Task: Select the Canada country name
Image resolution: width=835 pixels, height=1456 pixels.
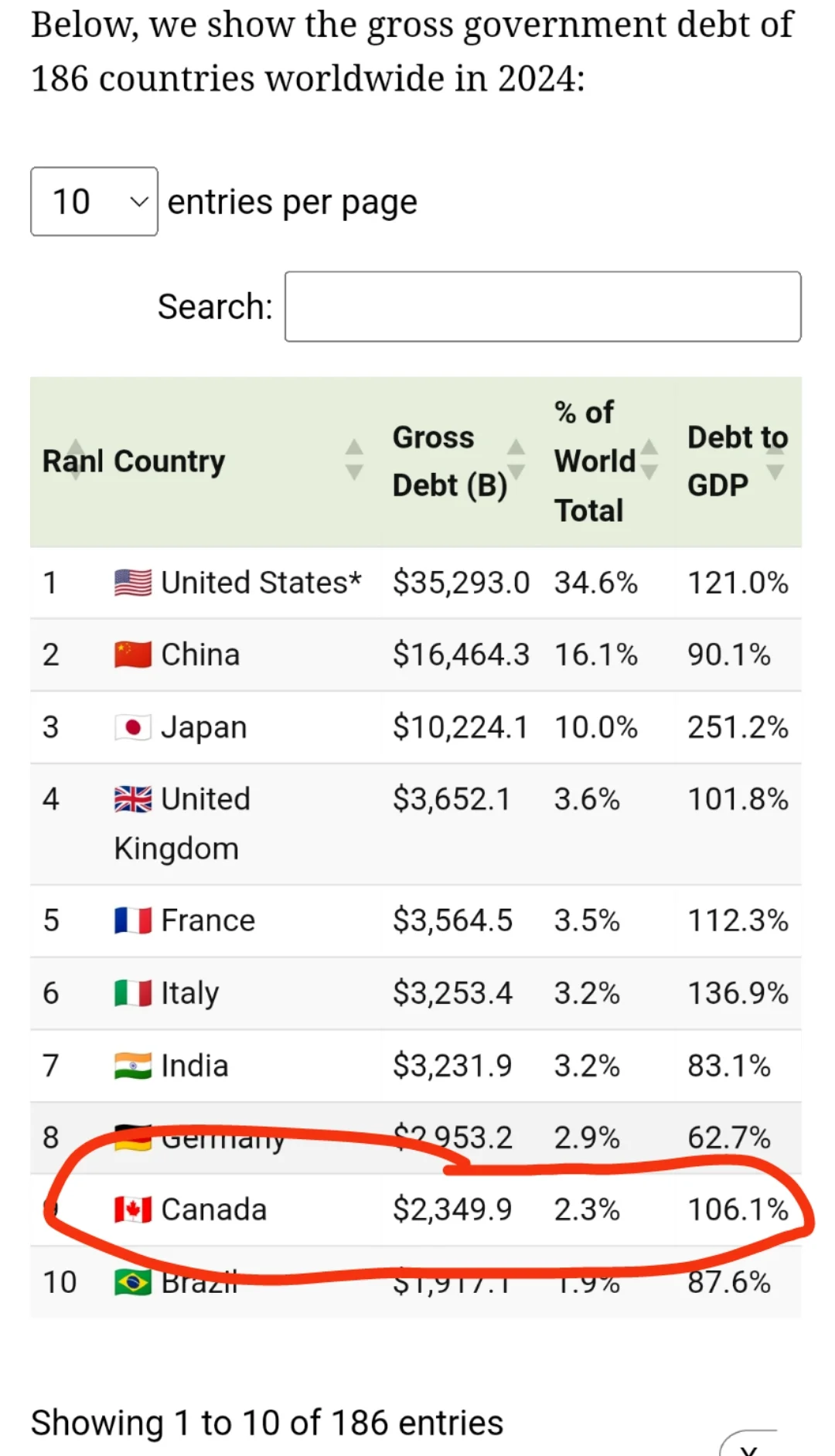Action: 213,1209
